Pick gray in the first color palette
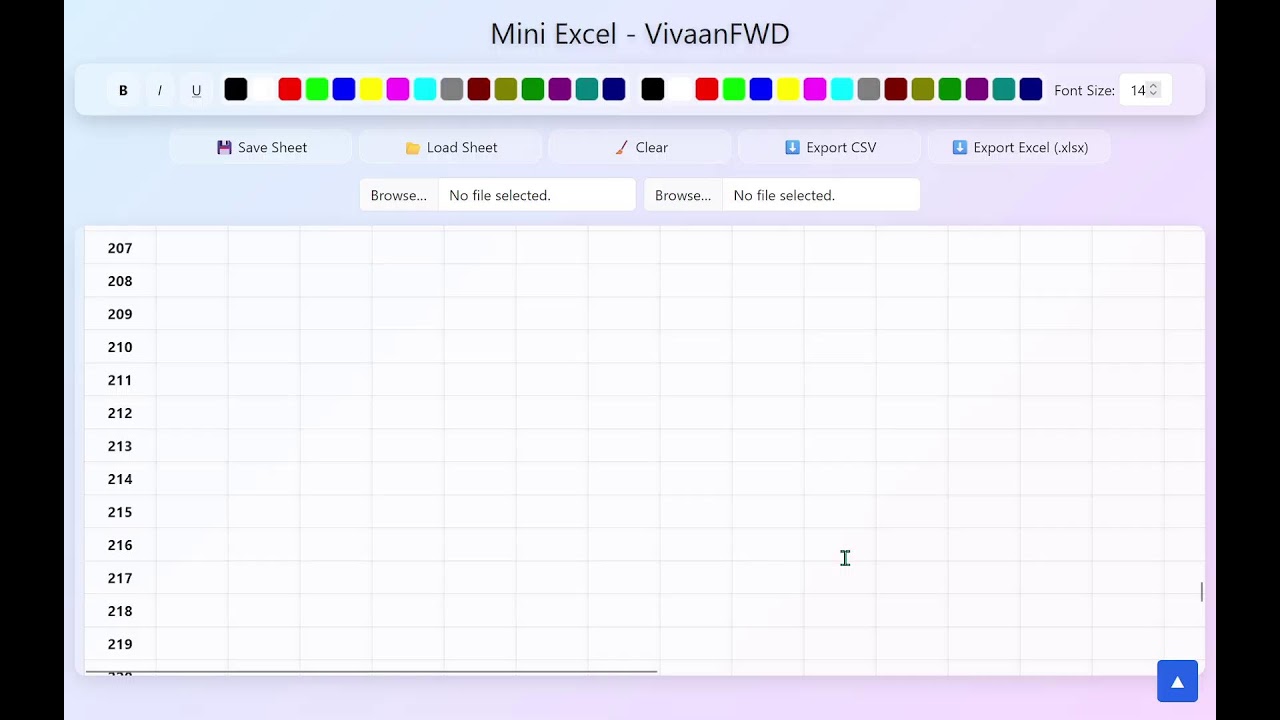 [452, 90]
